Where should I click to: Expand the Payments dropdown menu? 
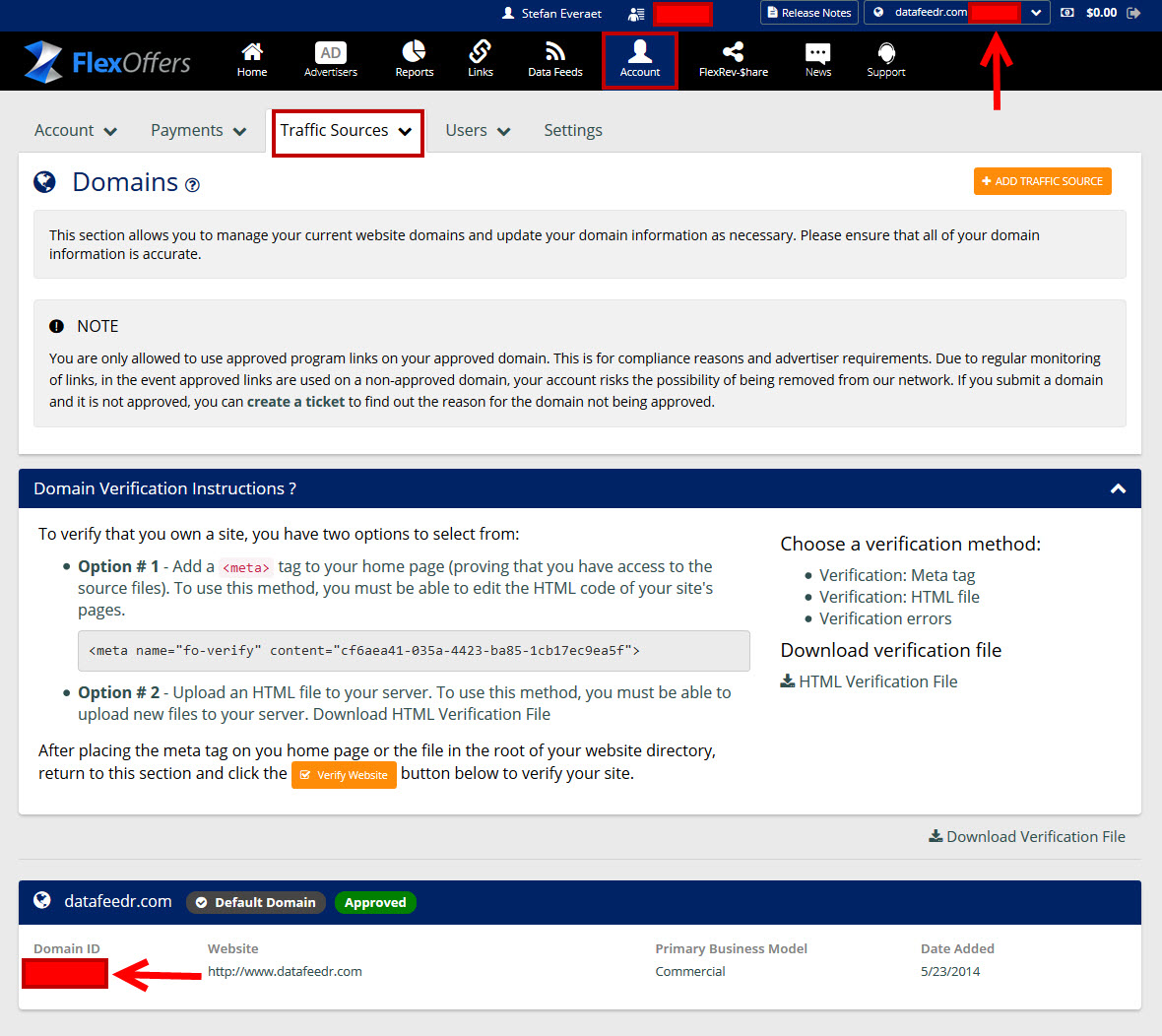[x=198, y=131]
